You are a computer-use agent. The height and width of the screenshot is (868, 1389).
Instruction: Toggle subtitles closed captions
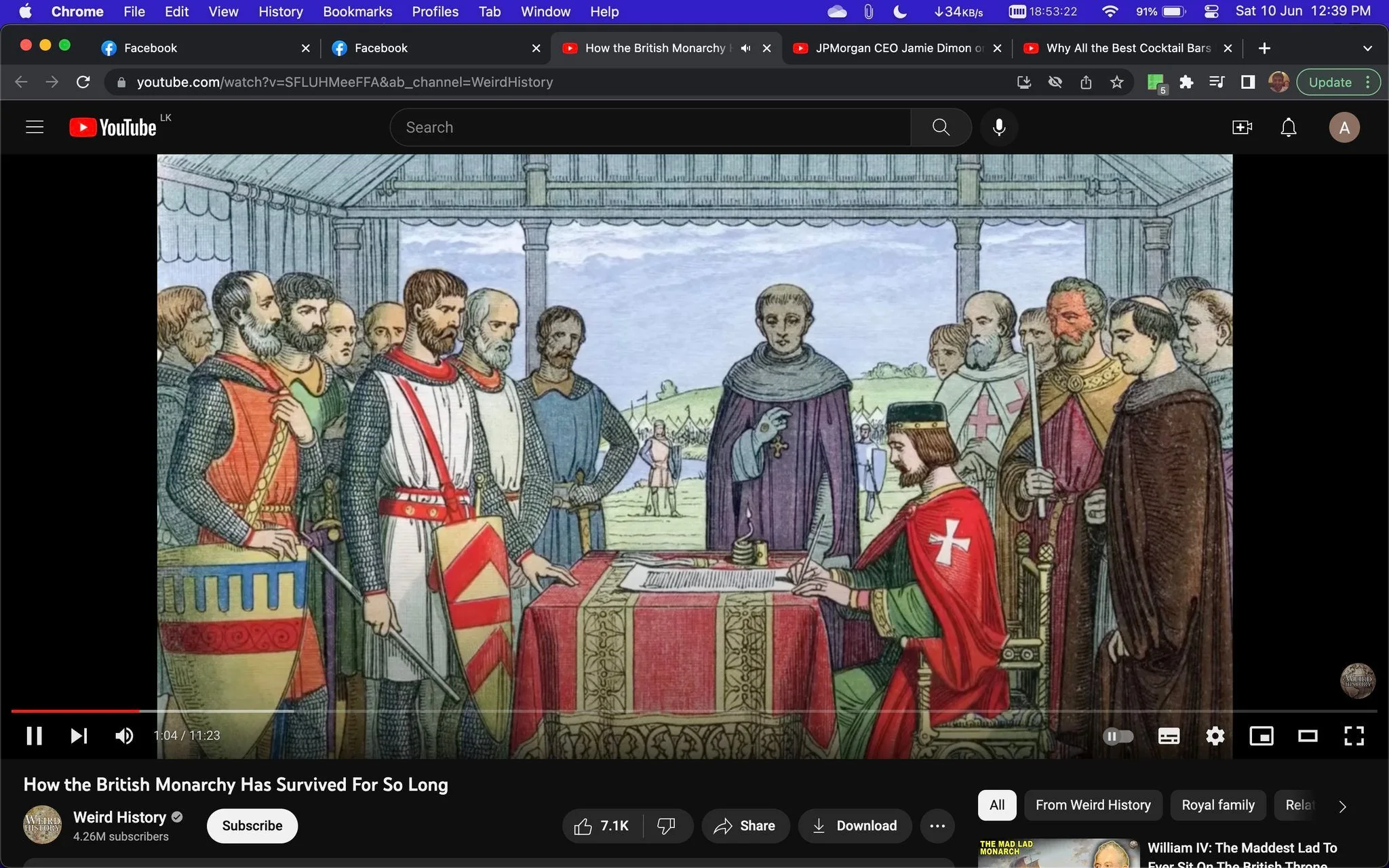1169,736
